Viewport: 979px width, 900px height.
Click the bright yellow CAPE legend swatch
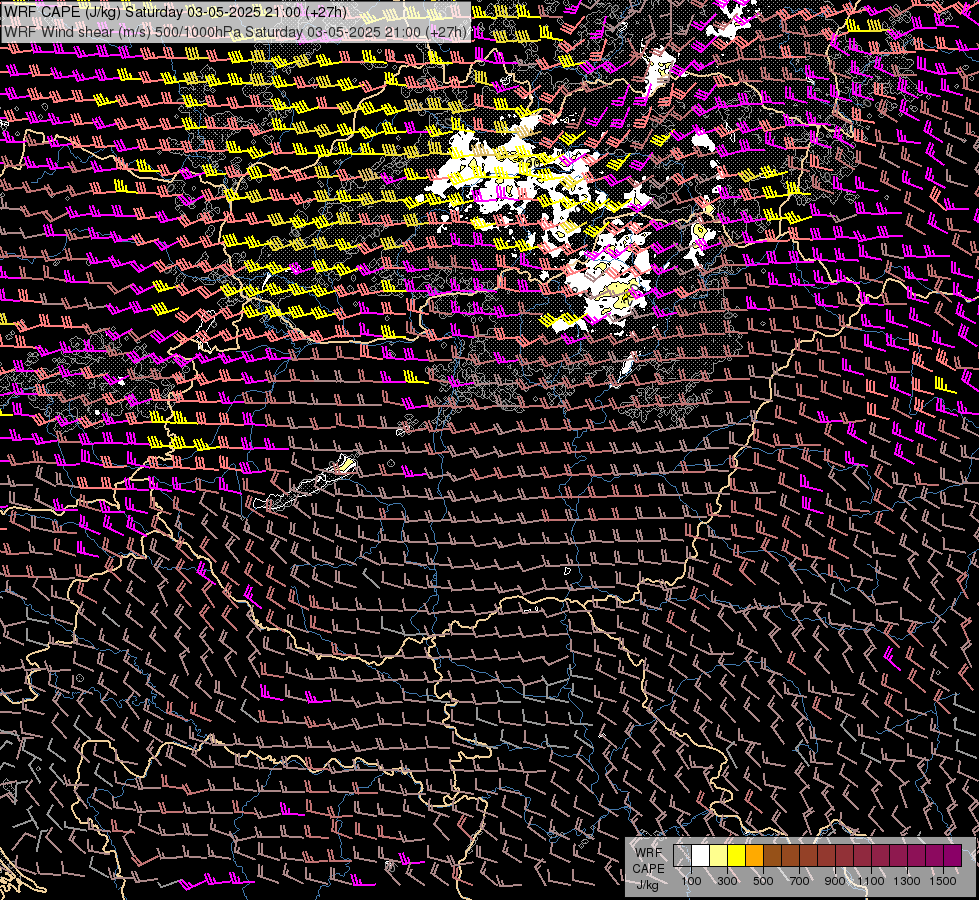737,855
